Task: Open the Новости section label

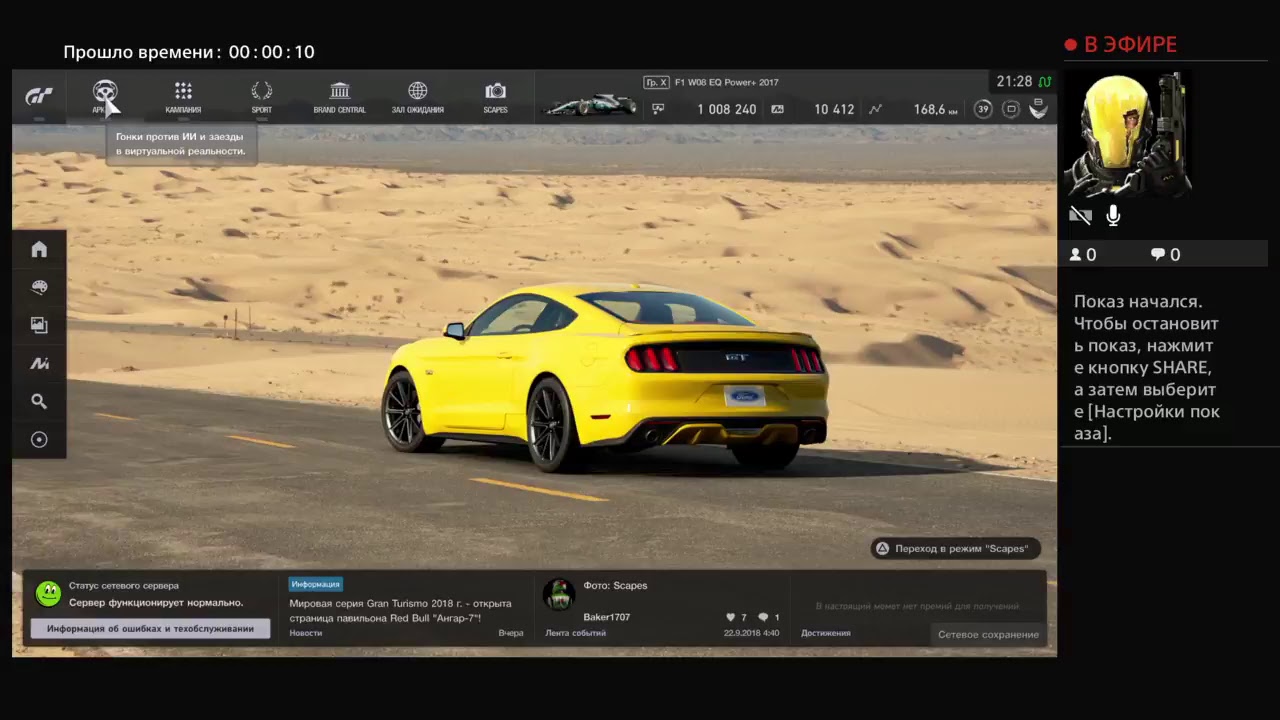Action: click(306, 633)
